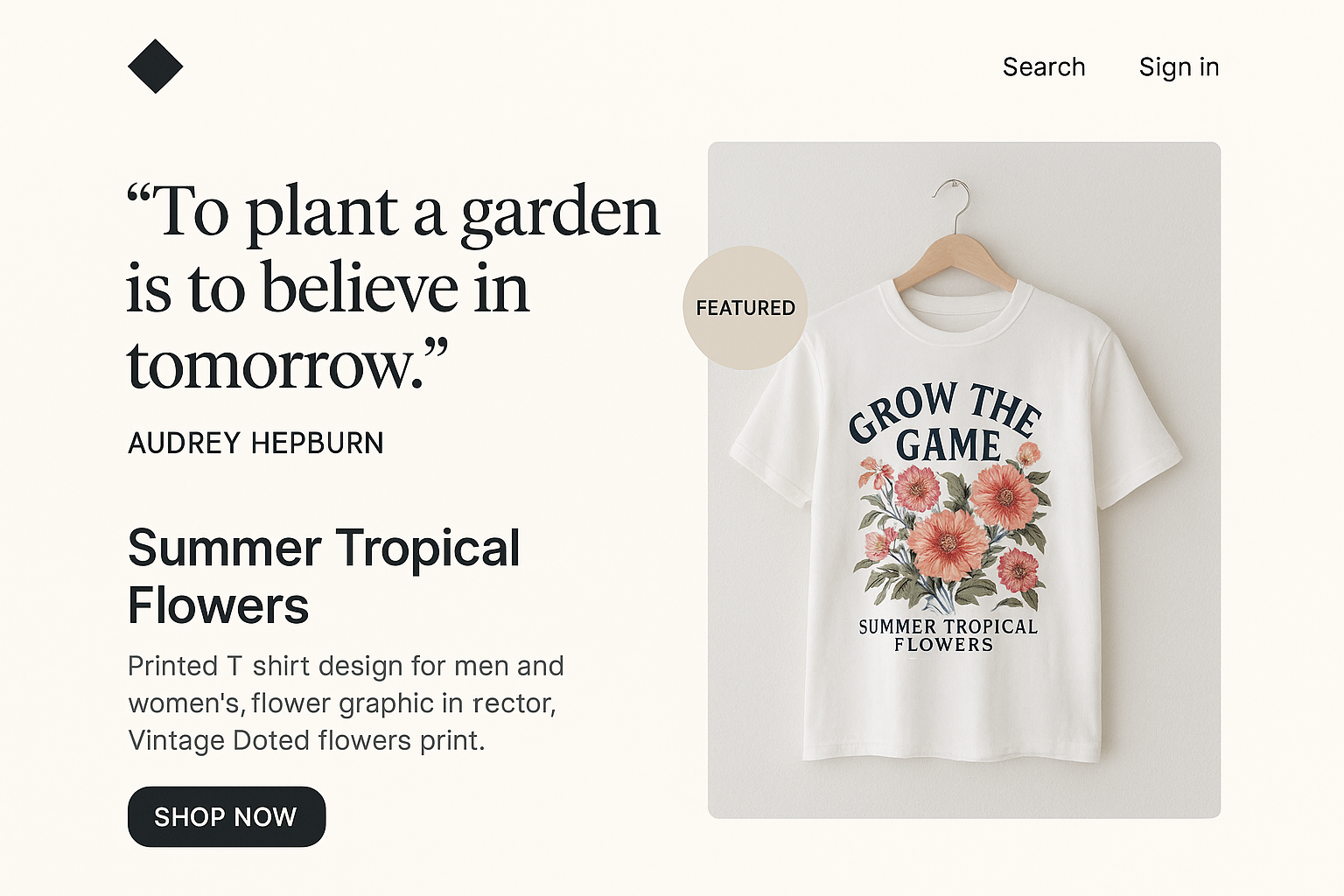The width and height of the screenshot is (1344, 896).
Task: Open Search in the top navigation
Action: point(1043,67)
